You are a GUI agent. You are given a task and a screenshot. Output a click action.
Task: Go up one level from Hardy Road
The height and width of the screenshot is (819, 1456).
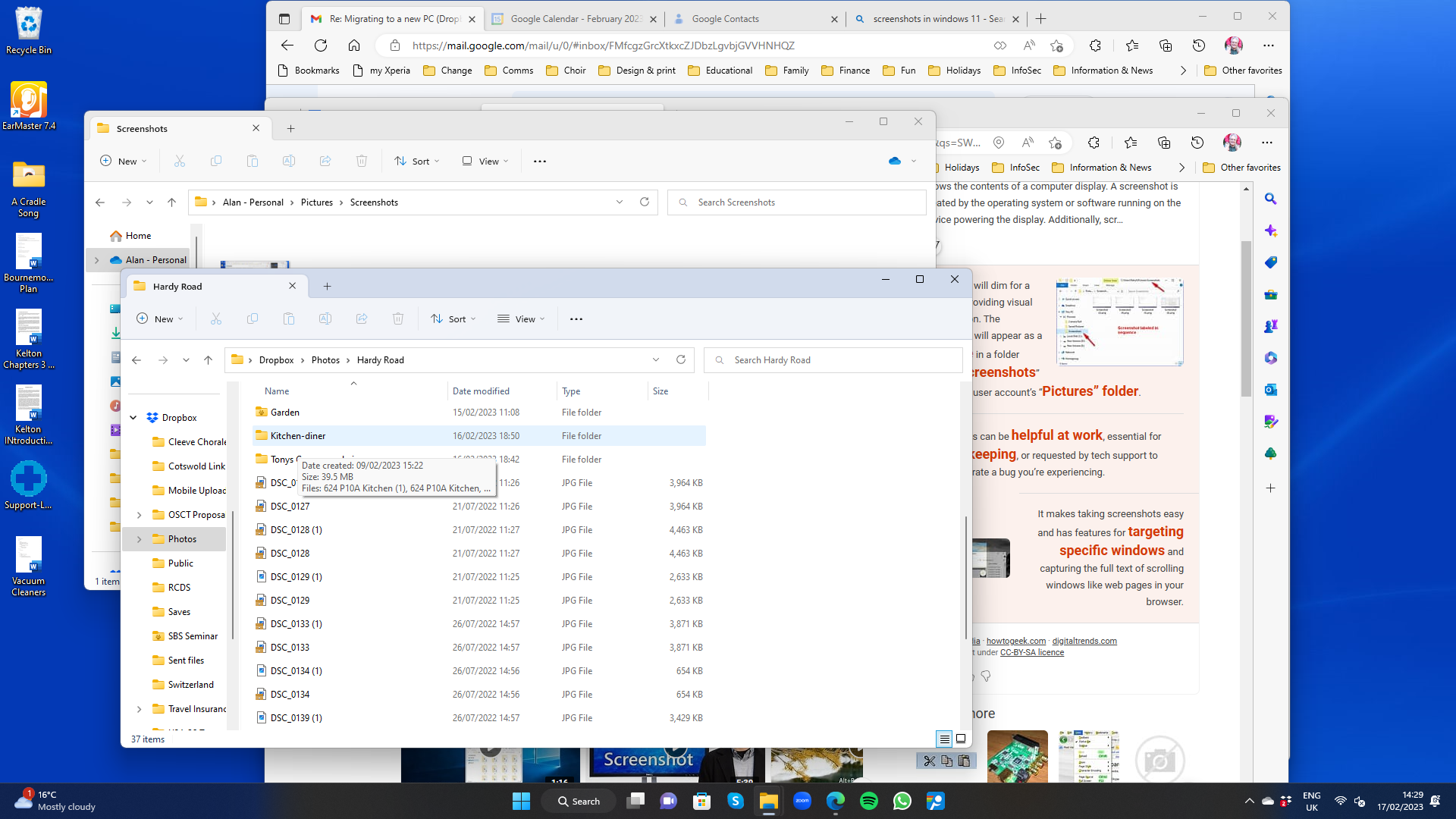(208, 360)
